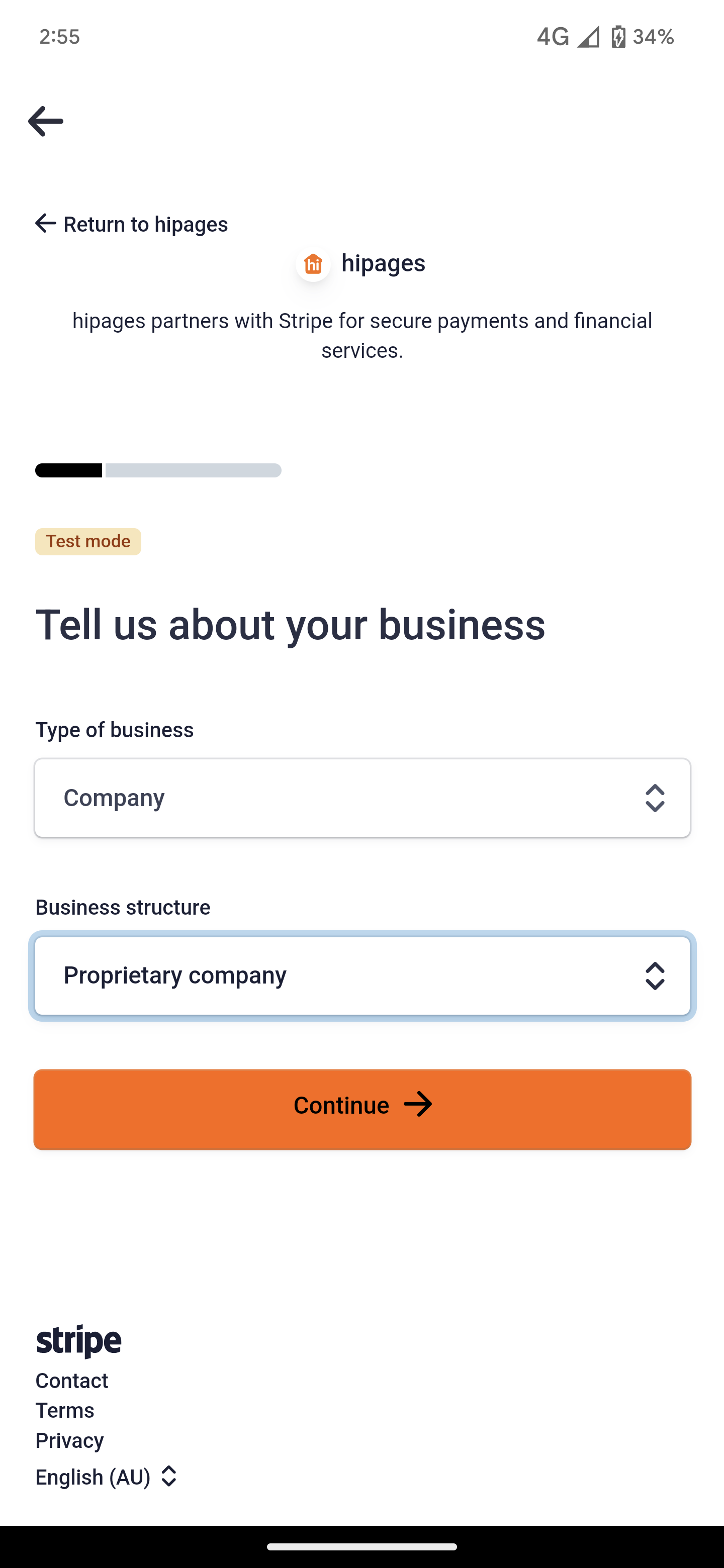Tap the hipages brand name text

pos(383,263)
